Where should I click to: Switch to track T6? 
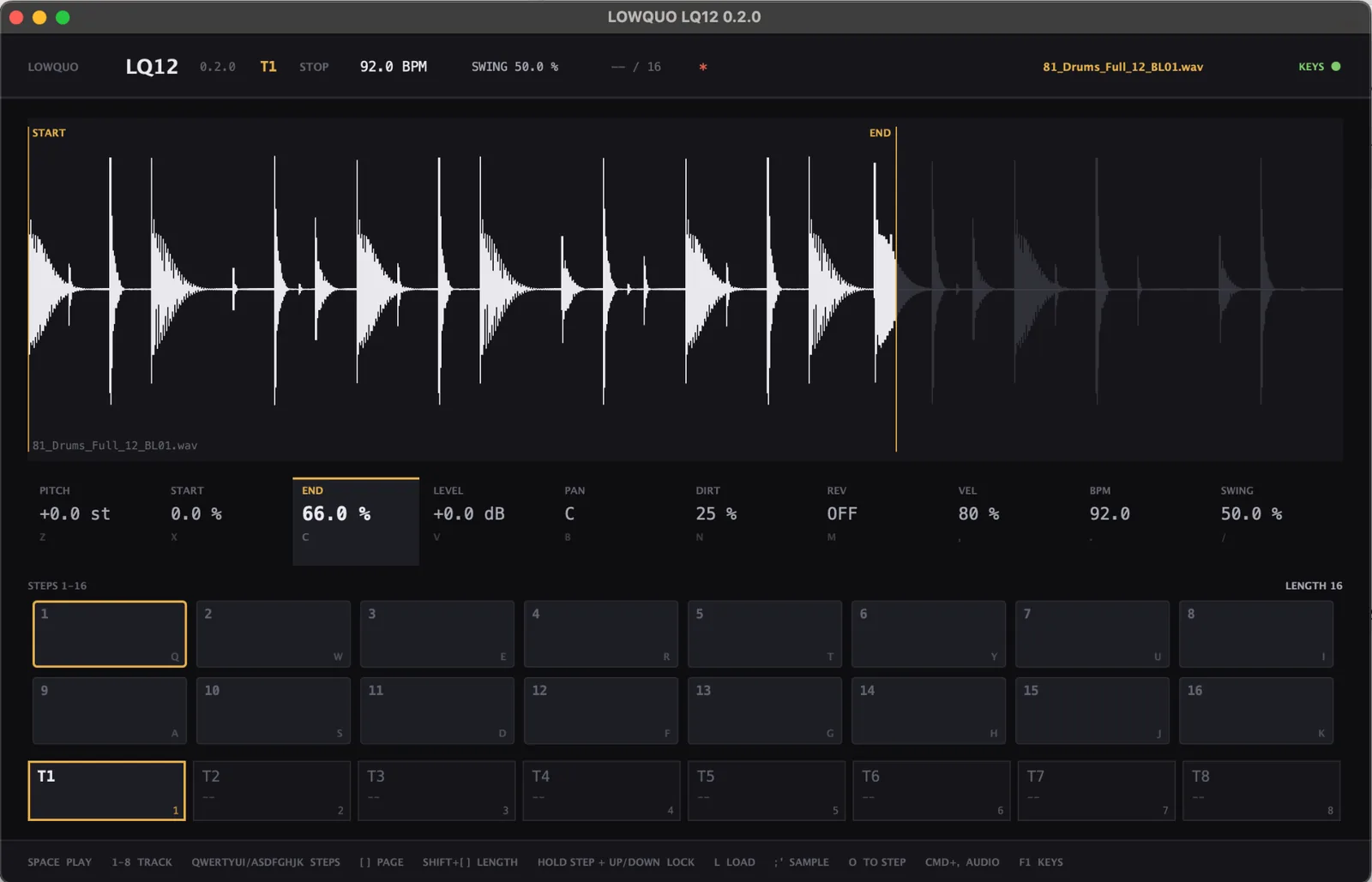point(931,790)
